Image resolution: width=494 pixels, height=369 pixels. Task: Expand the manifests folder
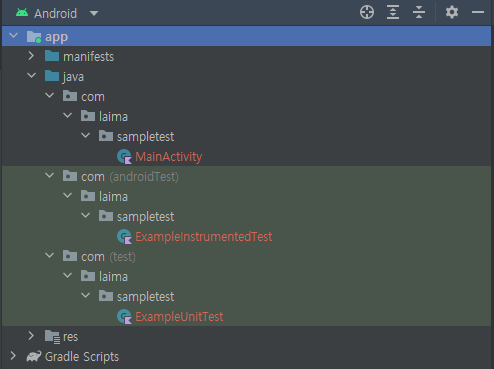point(31,56)
